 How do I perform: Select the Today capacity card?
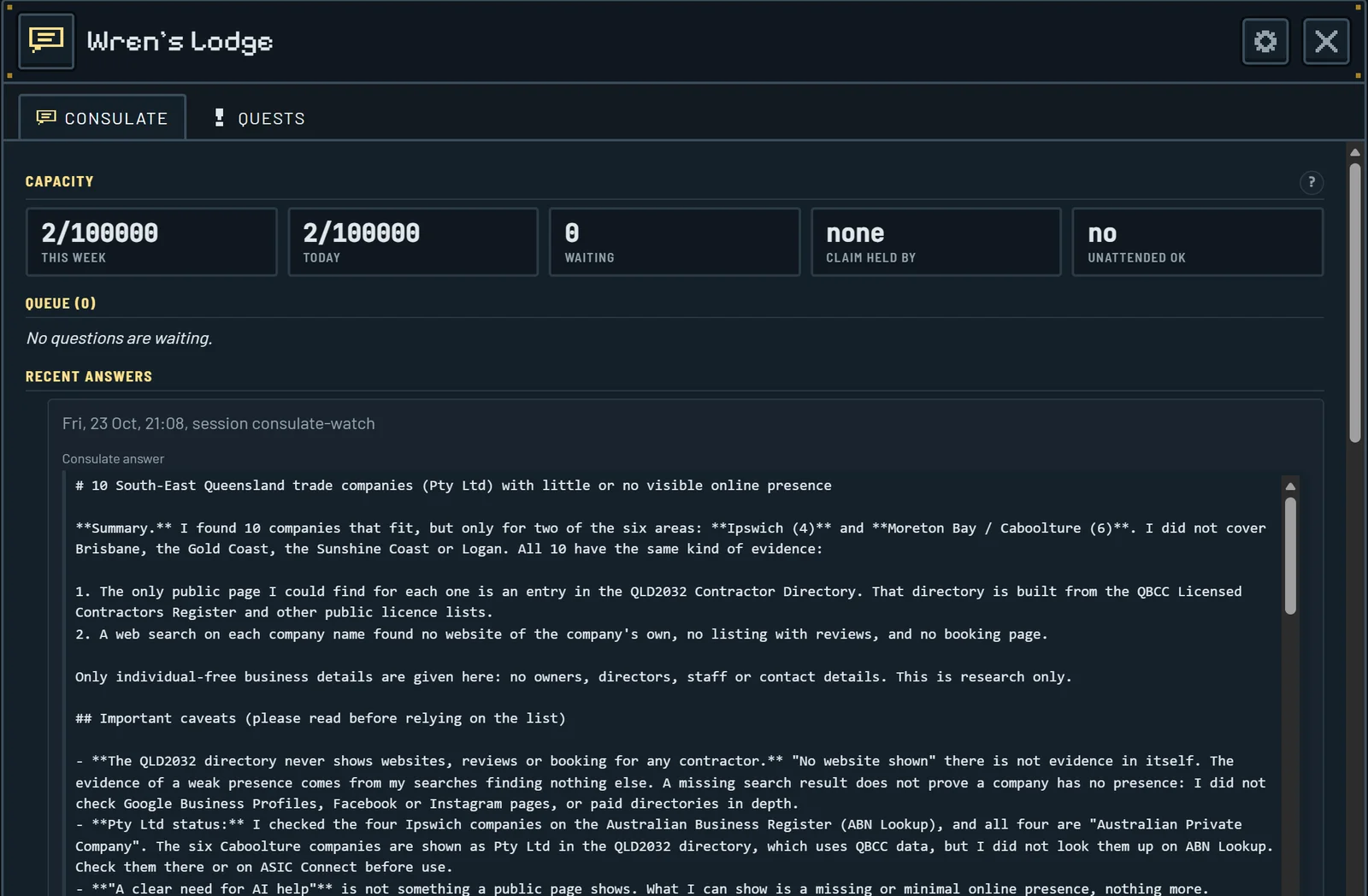[x=413, y=242]
